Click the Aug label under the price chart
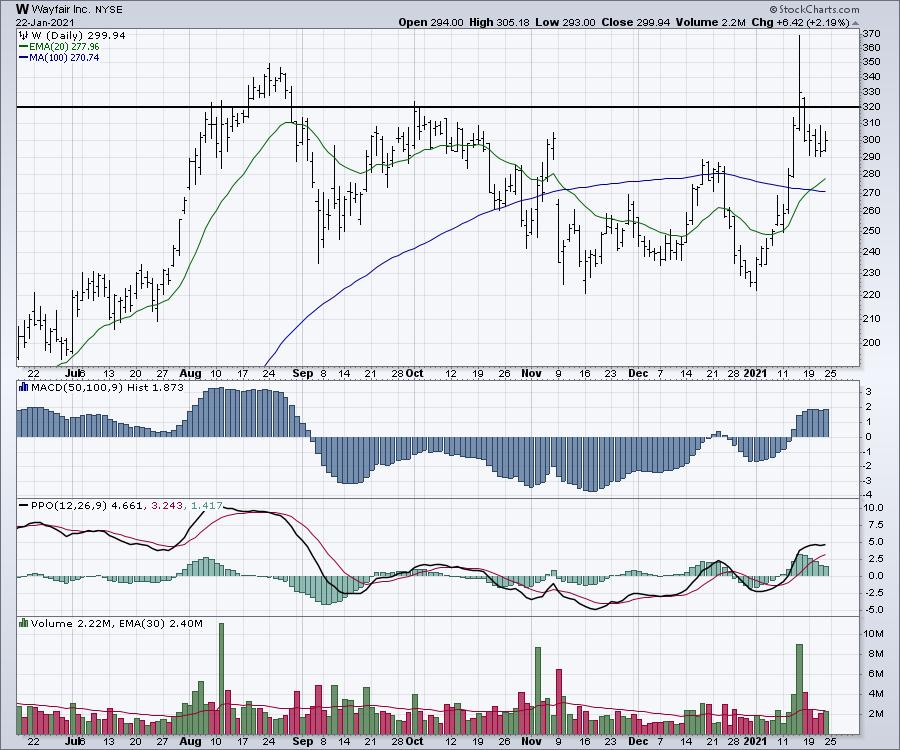 pos(190,374)
